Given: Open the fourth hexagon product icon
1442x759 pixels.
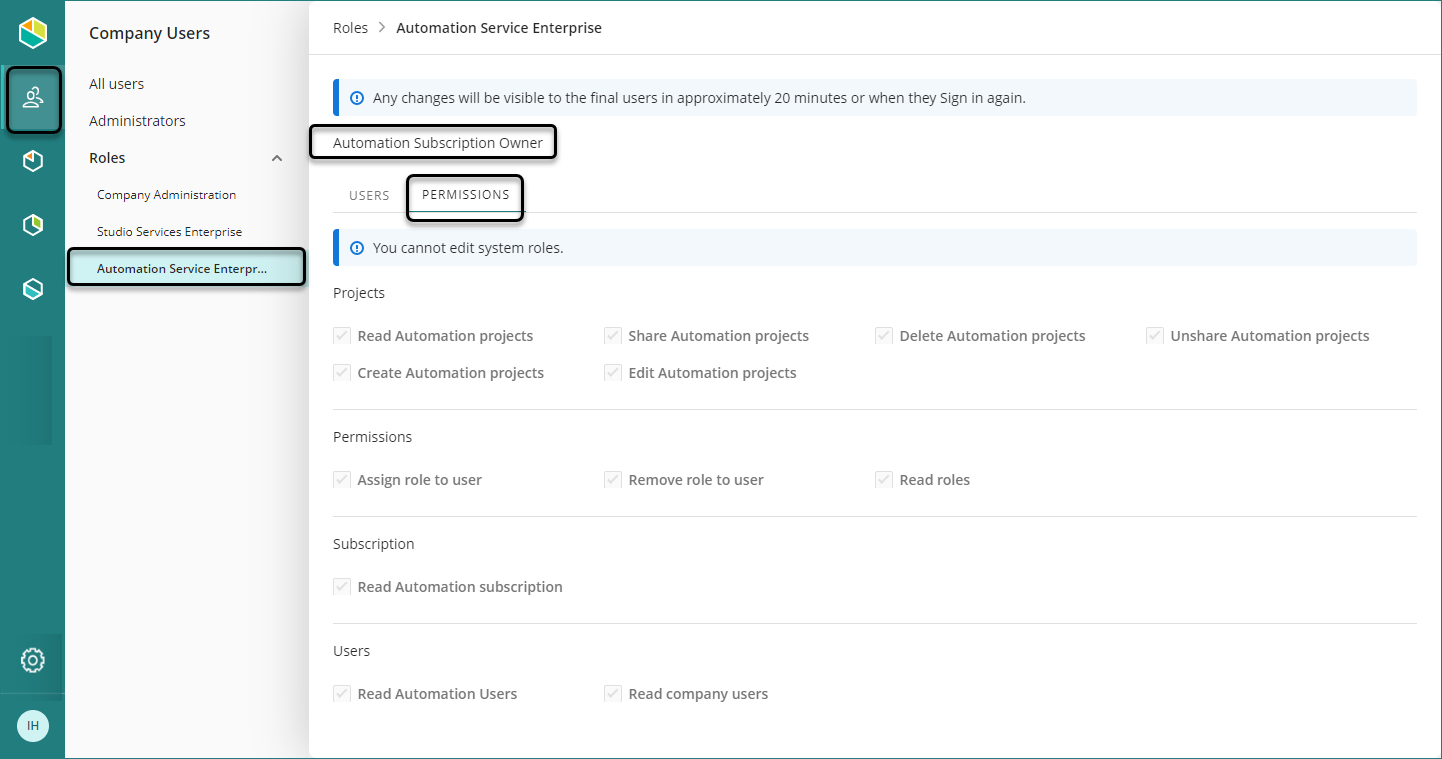Looking at the screenshot, I should 33,289.
